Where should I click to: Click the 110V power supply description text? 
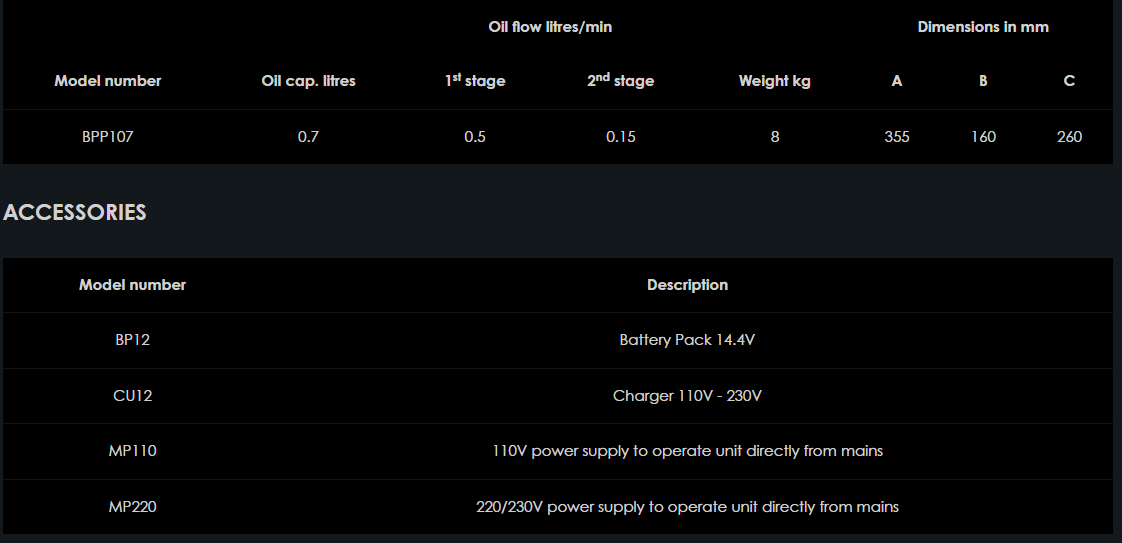click(687, 451)
